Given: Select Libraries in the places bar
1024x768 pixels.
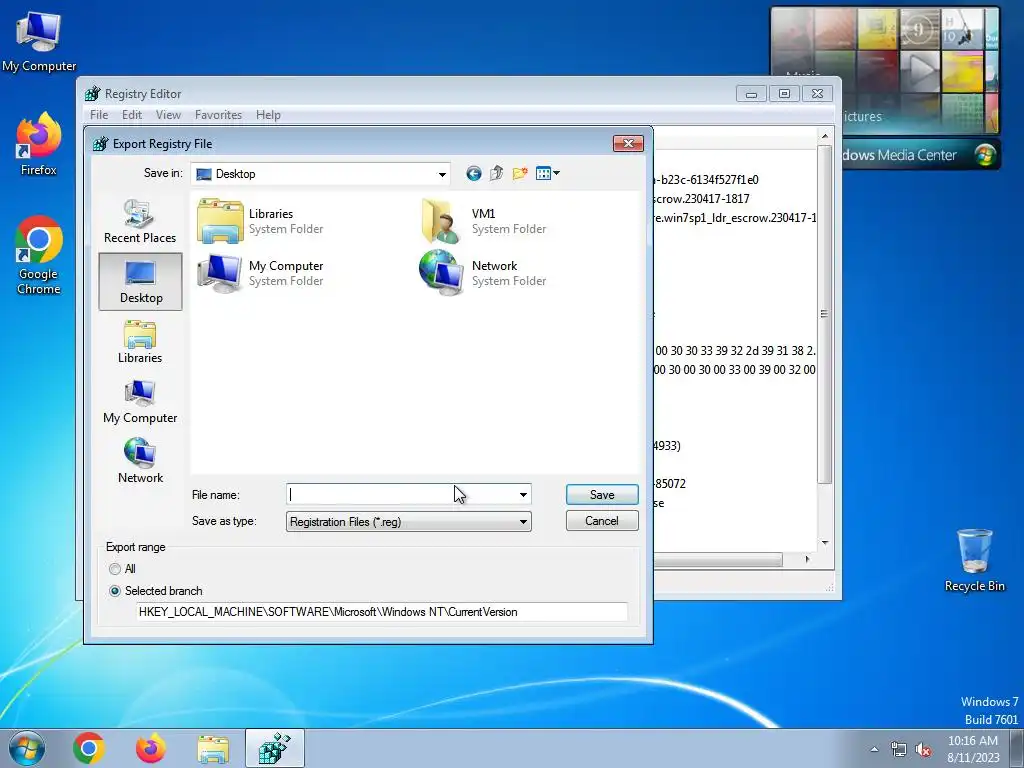Looking at the screenshot, I should (x=140, y=342).
